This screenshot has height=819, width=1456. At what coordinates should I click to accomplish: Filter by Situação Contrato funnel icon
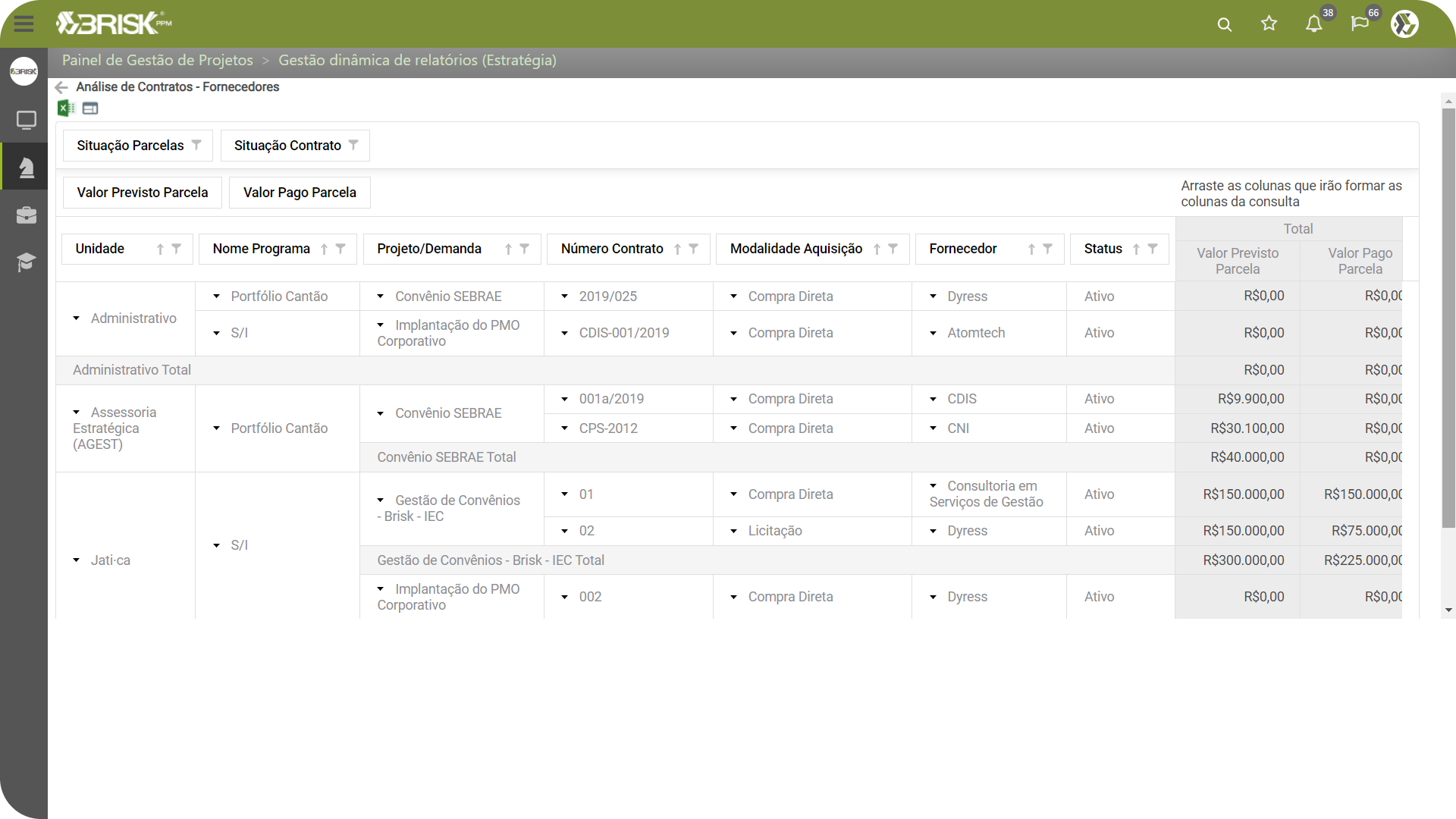(x=353, y=145)
